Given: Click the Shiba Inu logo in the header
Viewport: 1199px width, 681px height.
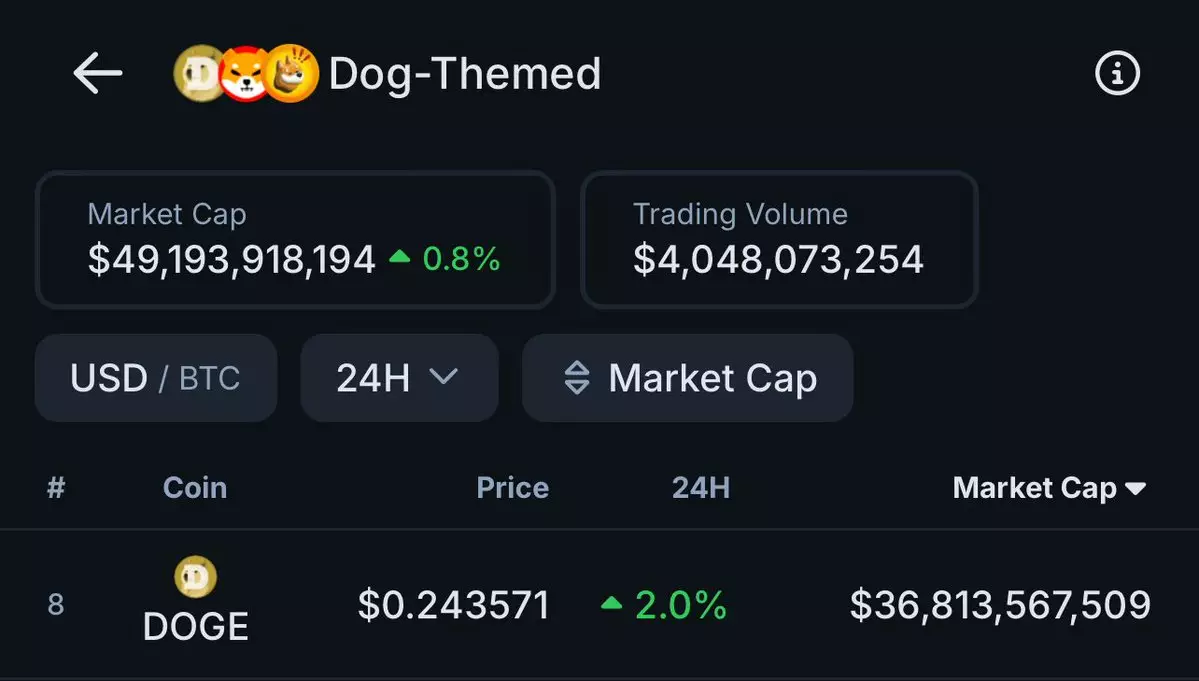Looking at the screenshot, I should click(x=245, y=74).
